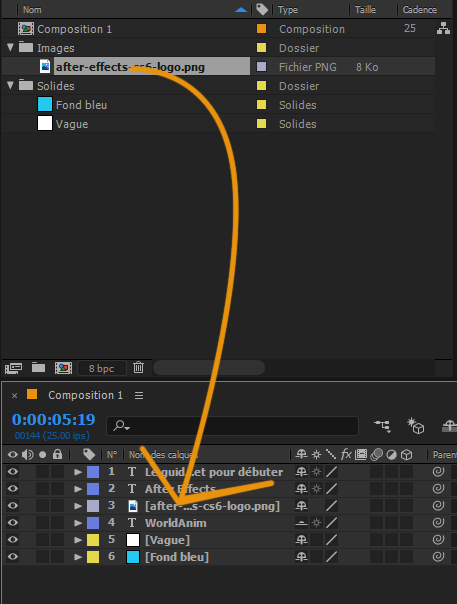Expand the Vague layer properties
Image resolution: width=457 pixels, height=604 pixels.
pos(78,540)
